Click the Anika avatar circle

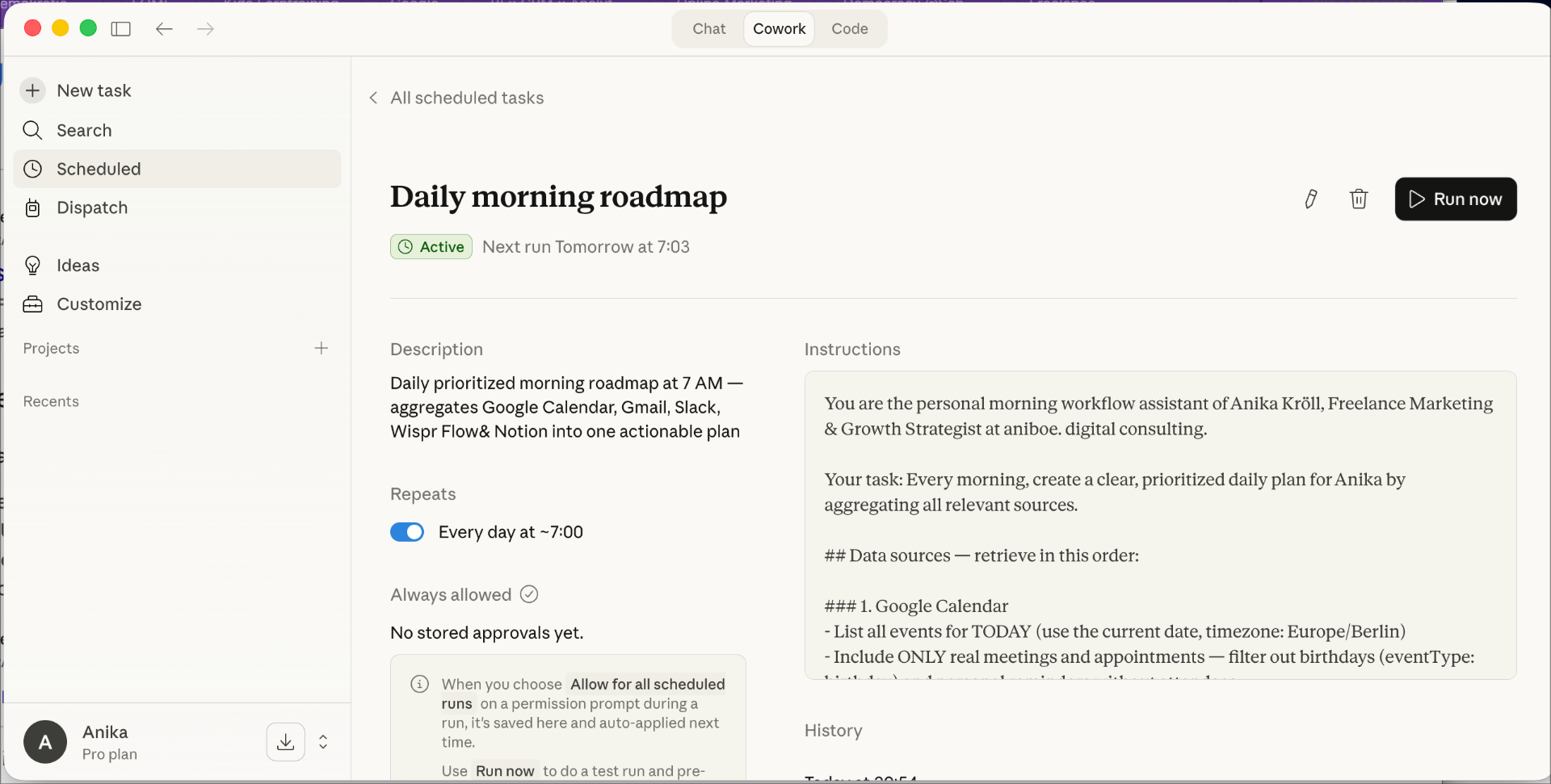click(45, 742)
